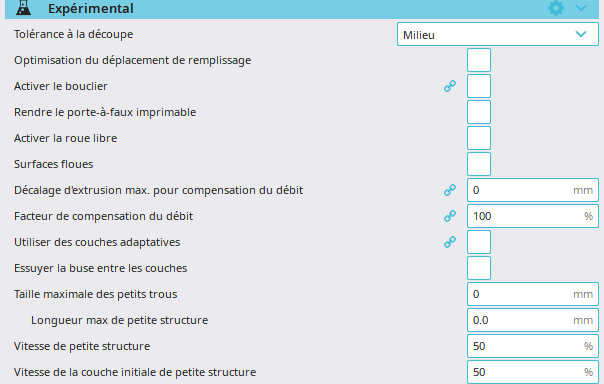Click link icon beside Activer le bouclier
This screenshot has height=384, width=604.
click(x=450, y=86)
